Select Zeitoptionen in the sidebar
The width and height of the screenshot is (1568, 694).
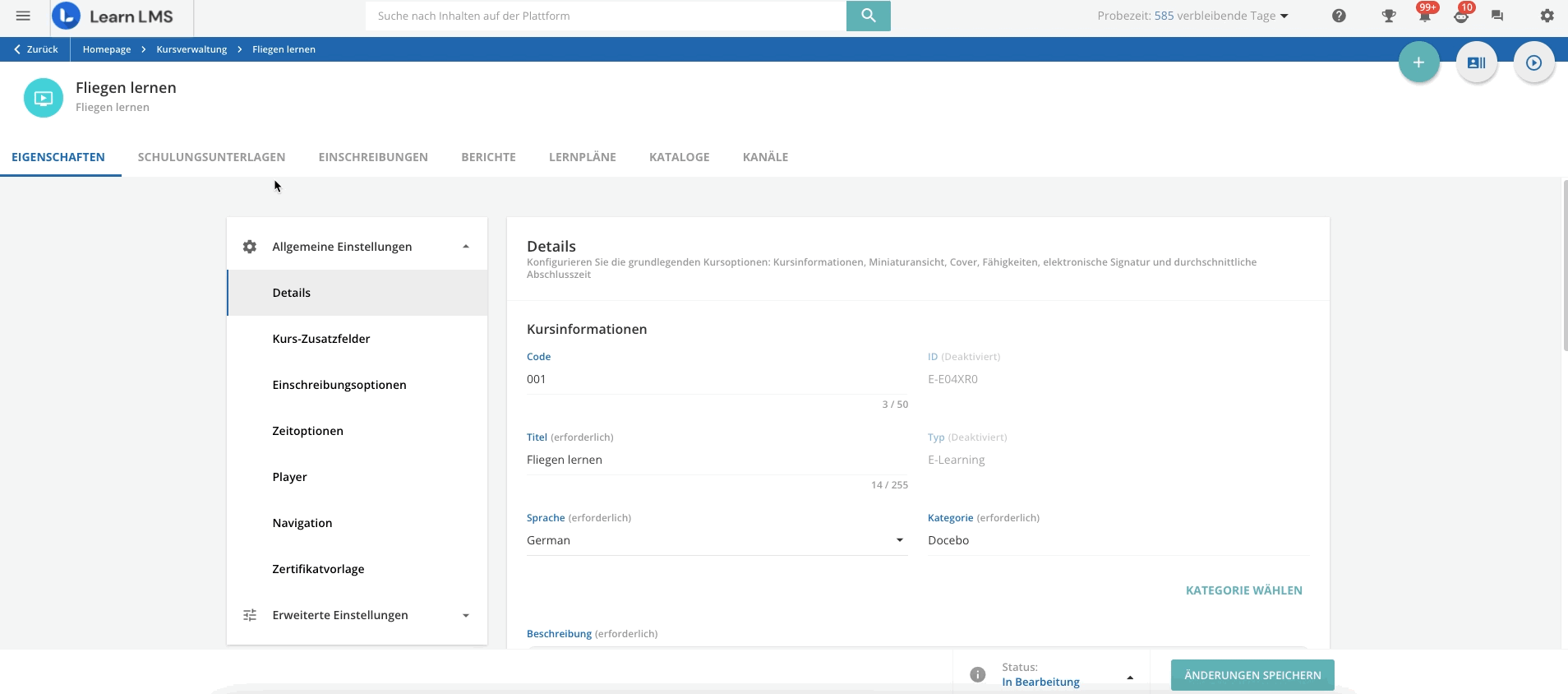point(357,431)
